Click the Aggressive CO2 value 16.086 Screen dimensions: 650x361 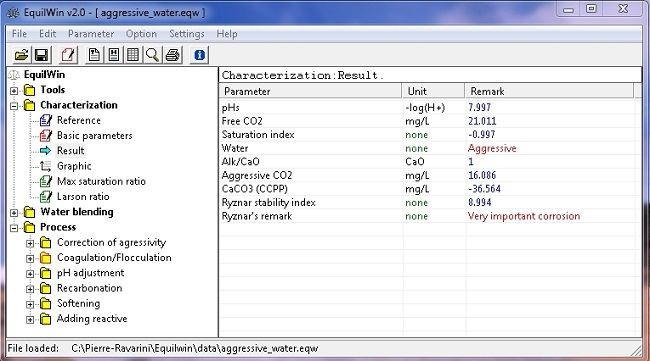[x=482, y=175]
